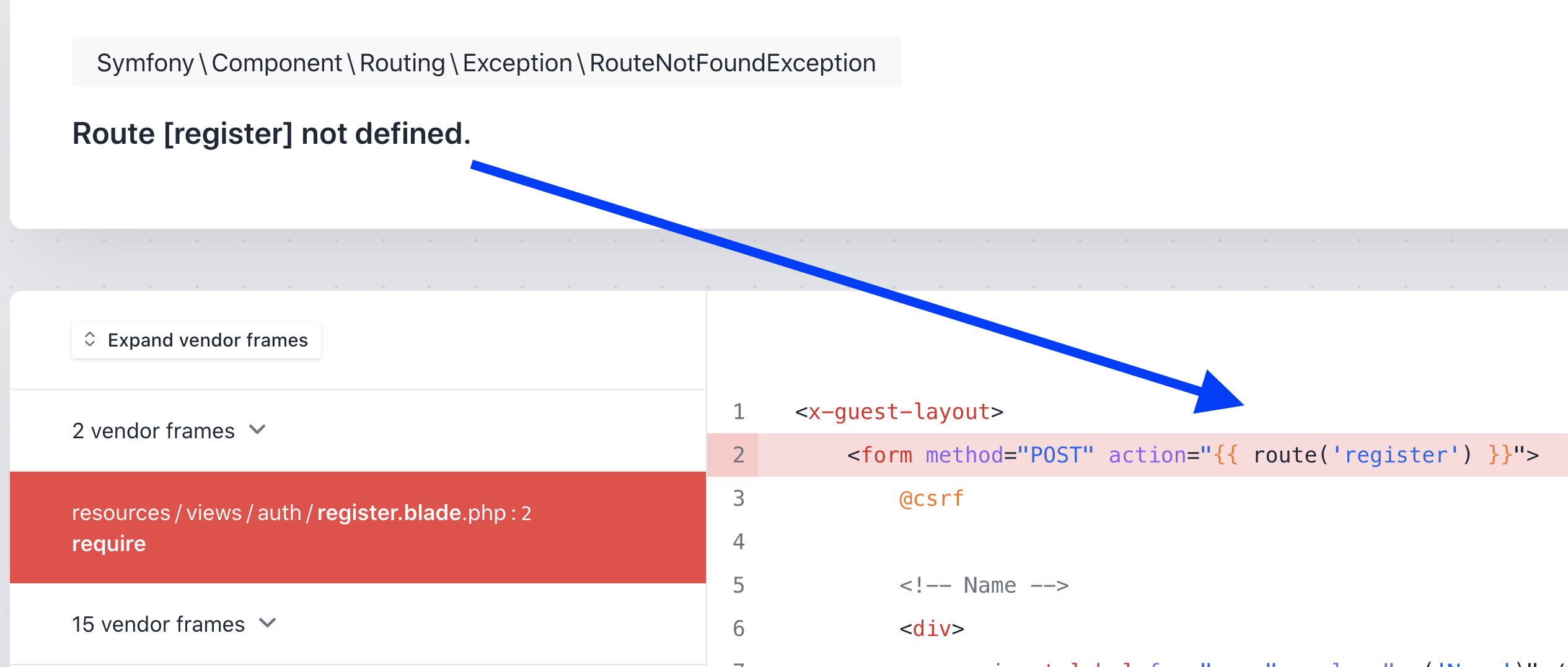Click highlighted line number 2
Image resolution: width=1568 pixels, height=667 pixels.
739,455
